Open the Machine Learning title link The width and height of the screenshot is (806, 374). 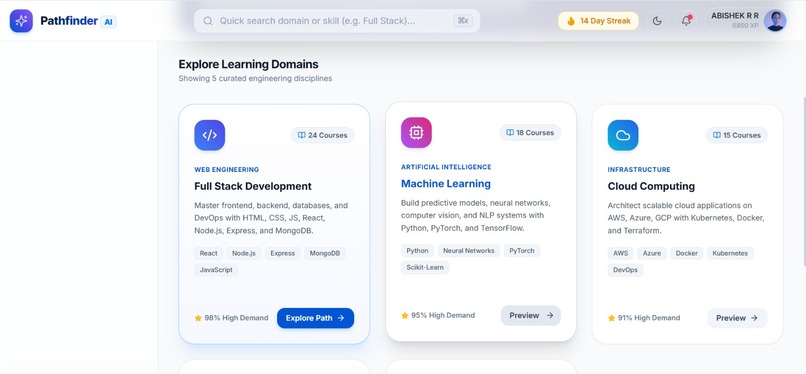point(446,183)
